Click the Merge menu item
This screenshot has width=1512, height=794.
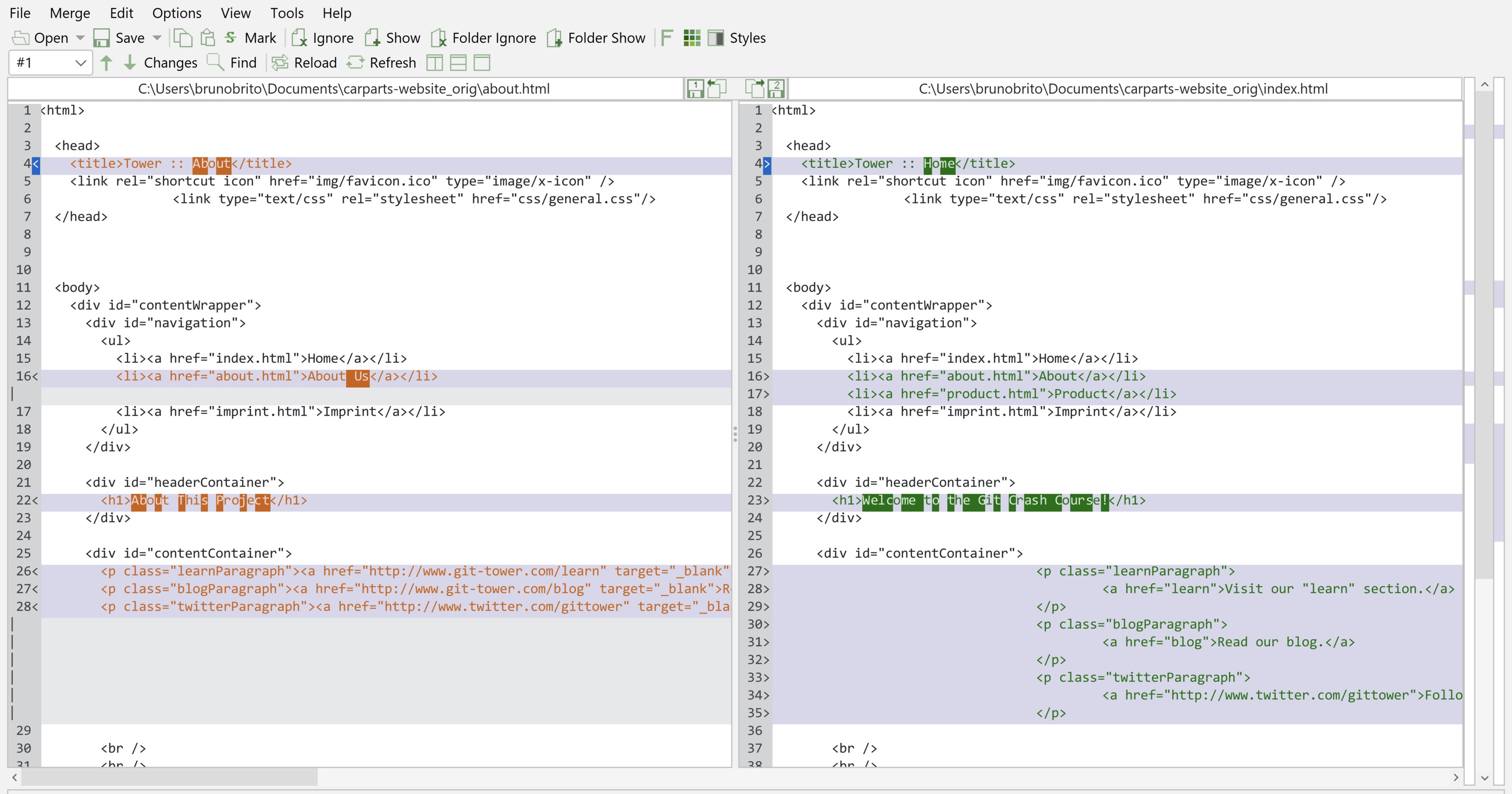click(69, 13)
